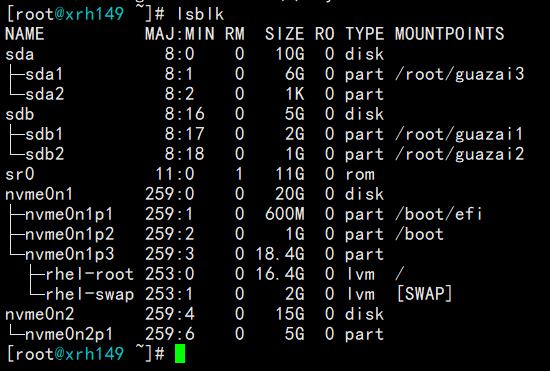Select the sdb1 partition name
Viewport: 550px width, 371px height.
point(44,134)
